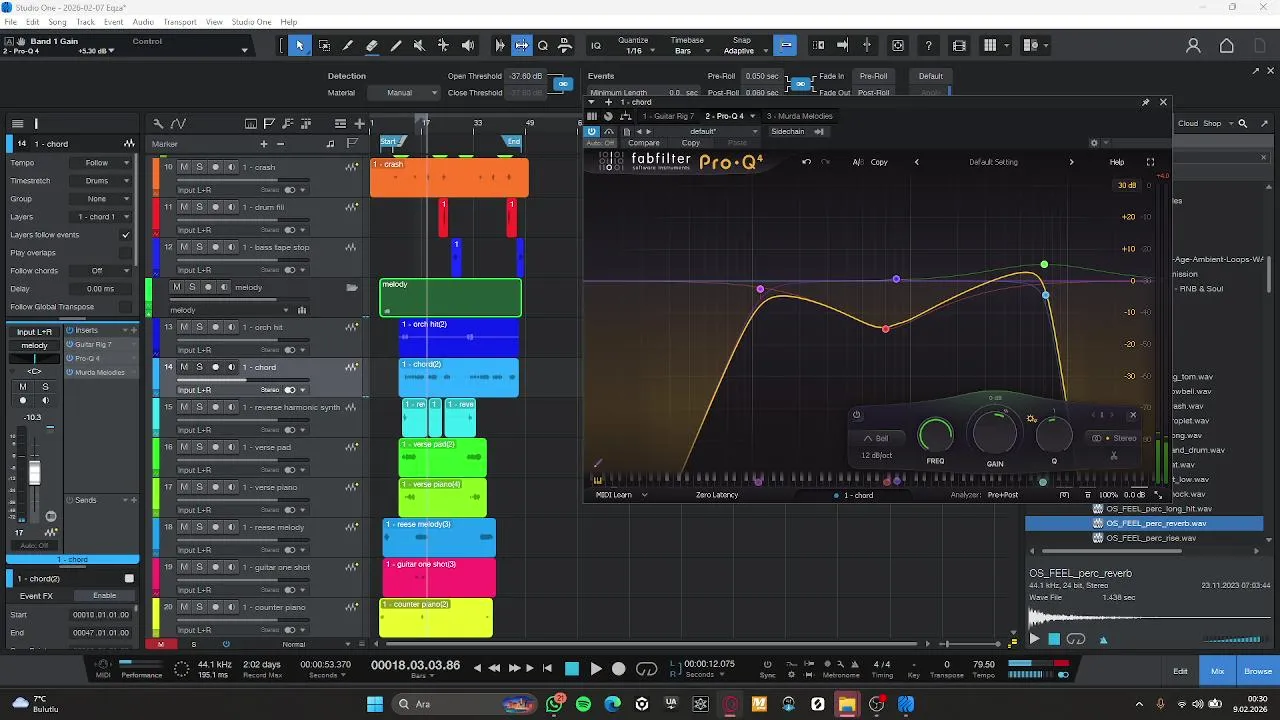1280x720 pixels.
Task: Open melody folder track folder icon
Action: (352, 288)
